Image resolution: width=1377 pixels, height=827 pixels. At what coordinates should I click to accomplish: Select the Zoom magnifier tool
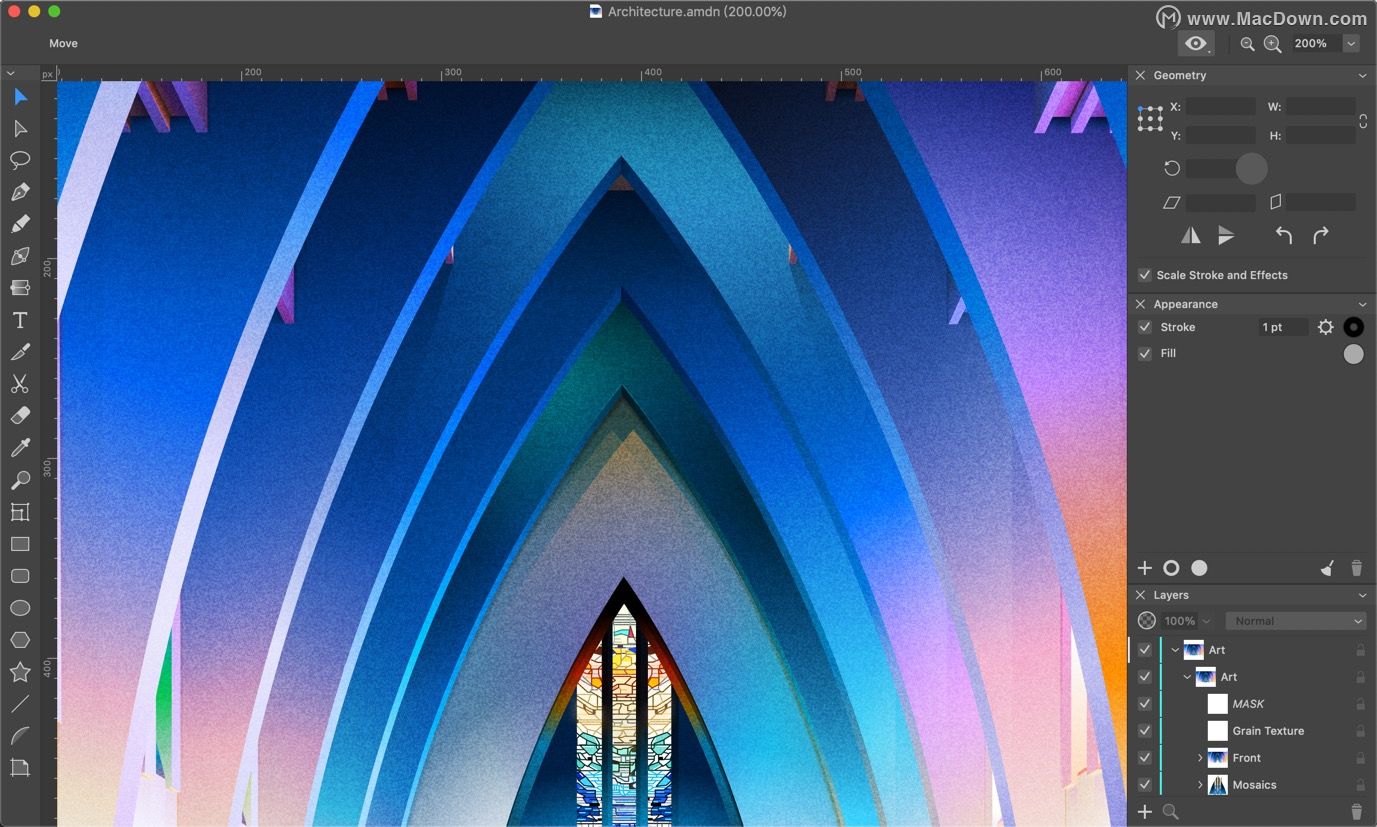[20, 480]
